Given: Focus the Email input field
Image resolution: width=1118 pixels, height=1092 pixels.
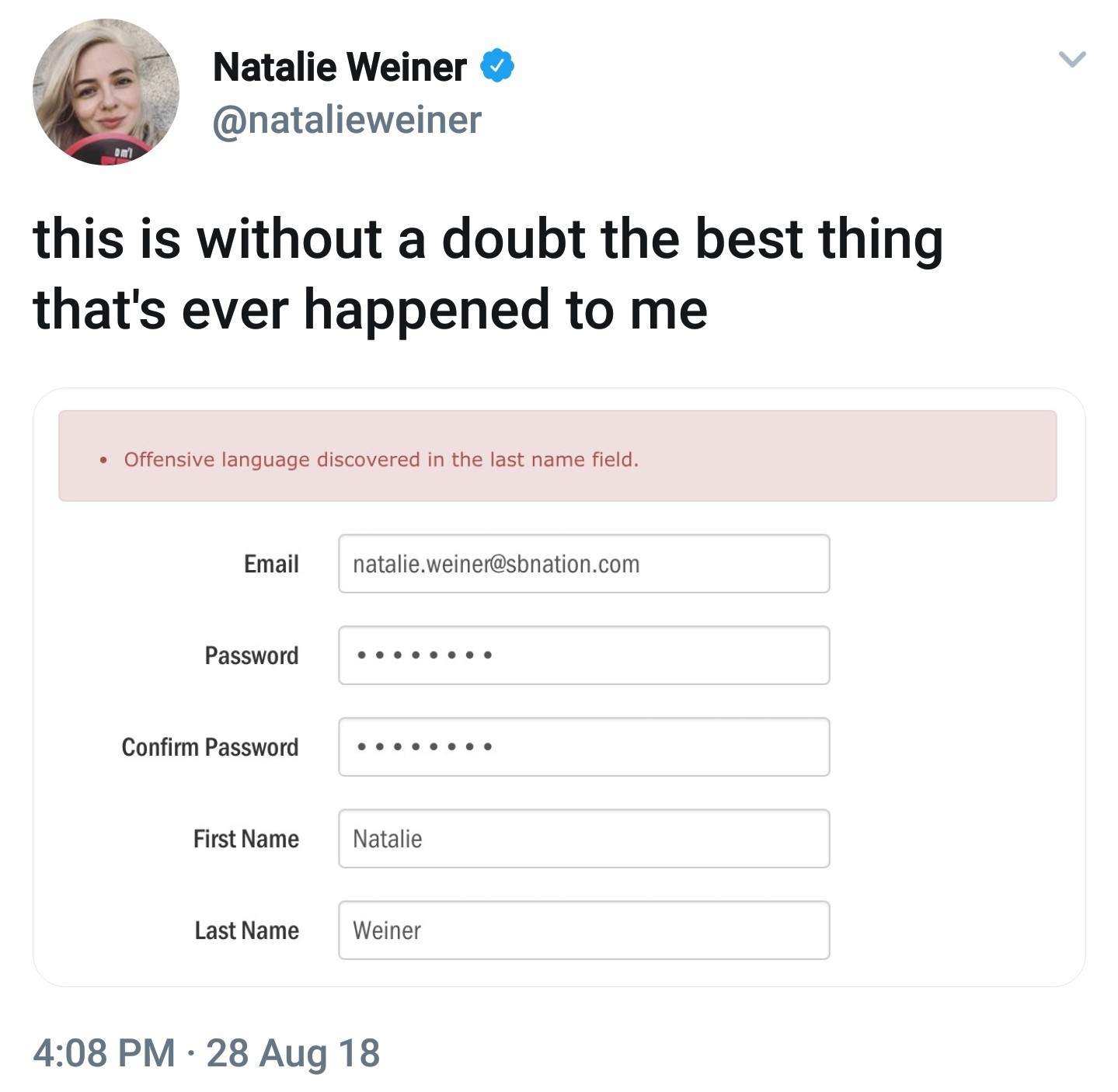Looking at the screenshot, I should coord(583,564).
